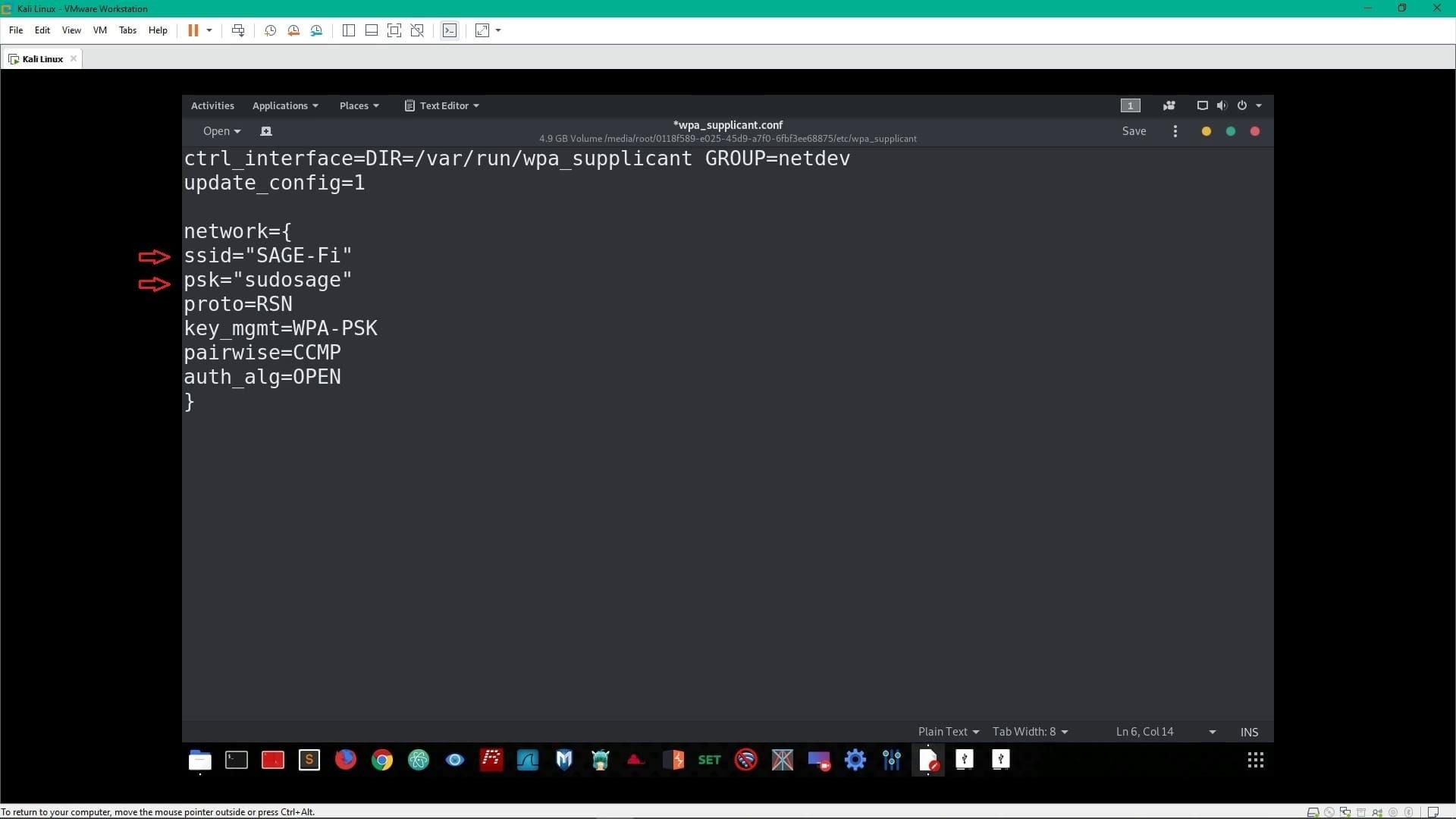This screenshot has width=1456, height=819.
Task: Launch Burp Suite orange icon in dock
Action: click(673, 760)
